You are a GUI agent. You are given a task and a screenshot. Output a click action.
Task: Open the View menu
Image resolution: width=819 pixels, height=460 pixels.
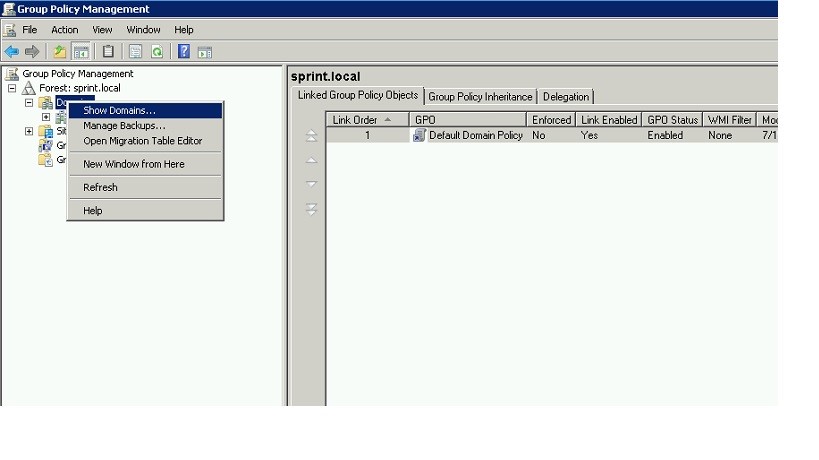coord(102,30)
